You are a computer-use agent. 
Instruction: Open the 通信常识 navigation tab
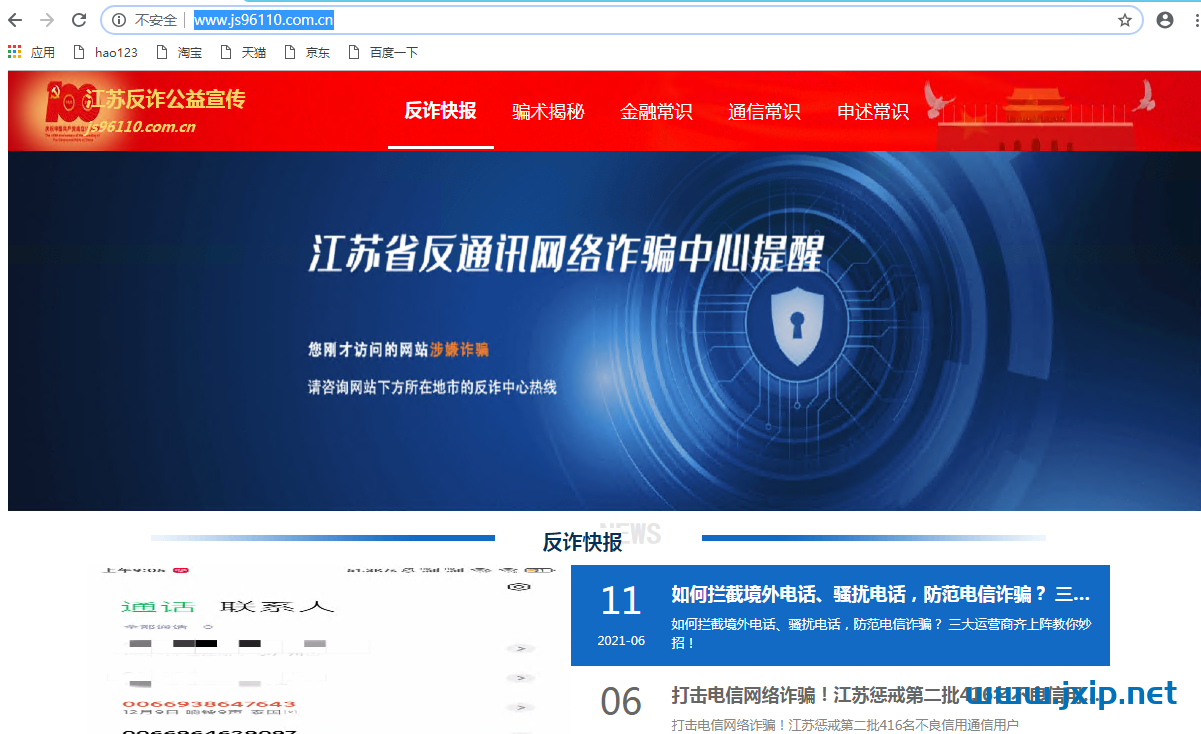click(764, 112)
